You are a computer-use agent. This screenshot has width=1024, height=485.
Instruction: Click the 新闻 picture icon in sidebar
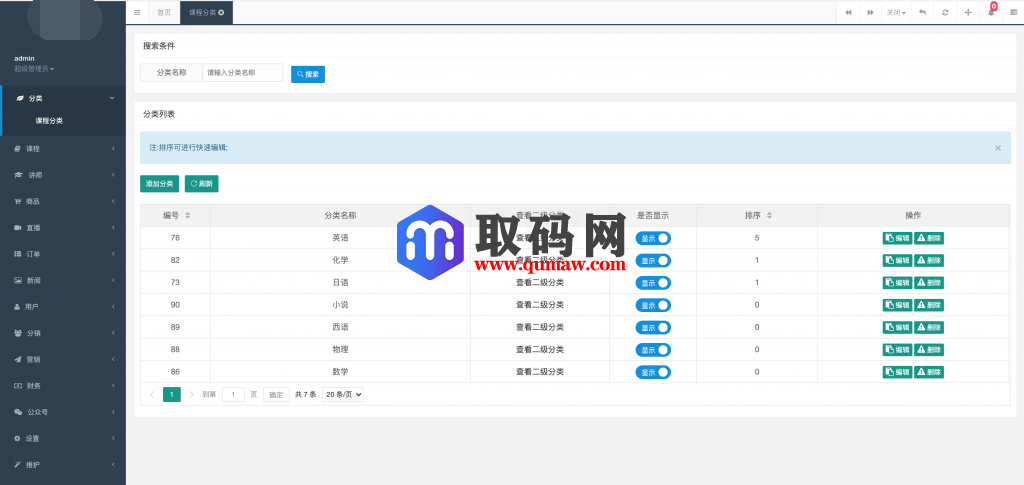tap(18, 280)
